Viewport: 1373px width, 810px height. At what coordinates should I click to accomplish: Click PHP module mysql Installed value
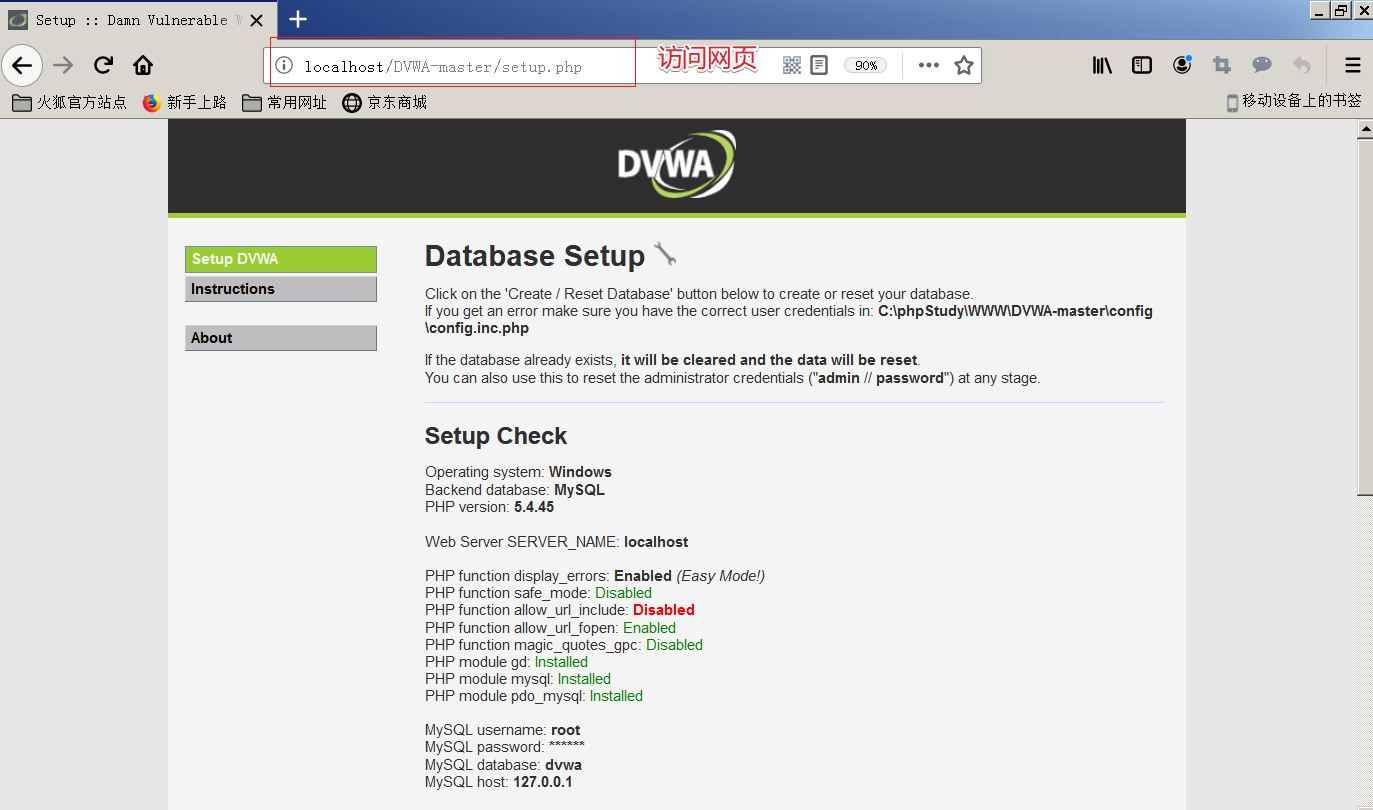pos(584,679)
